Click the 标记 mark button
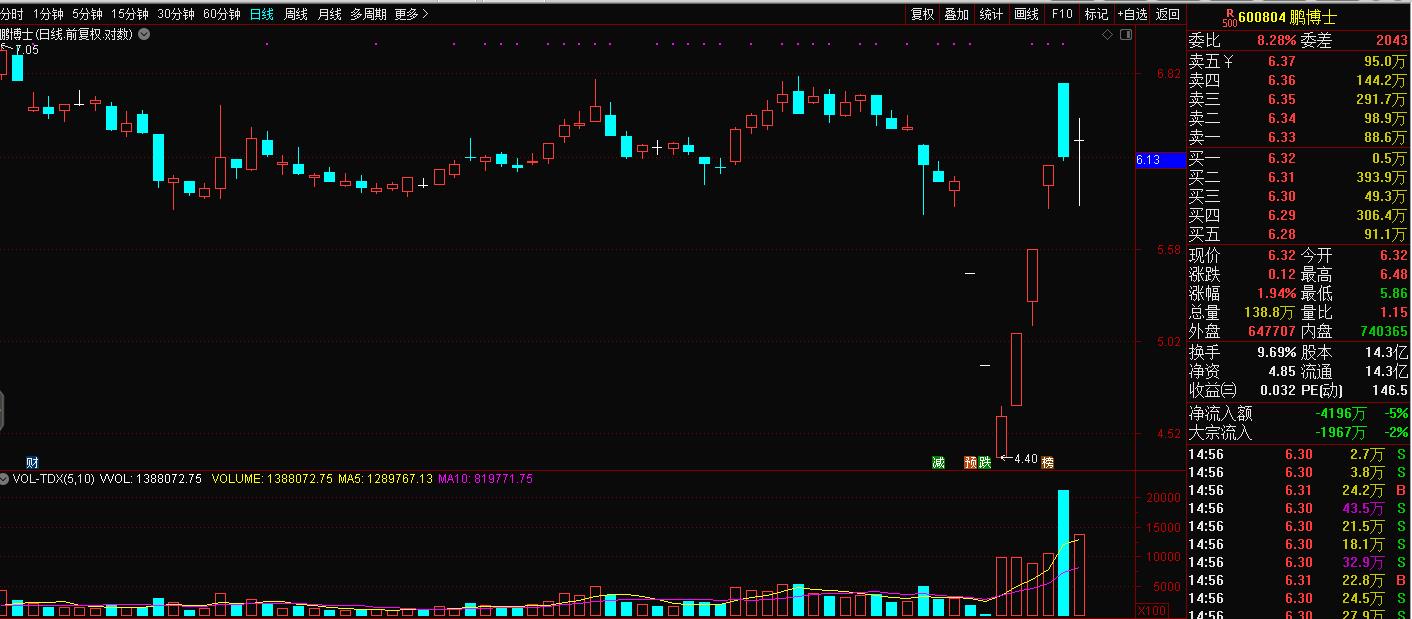 1096,14
